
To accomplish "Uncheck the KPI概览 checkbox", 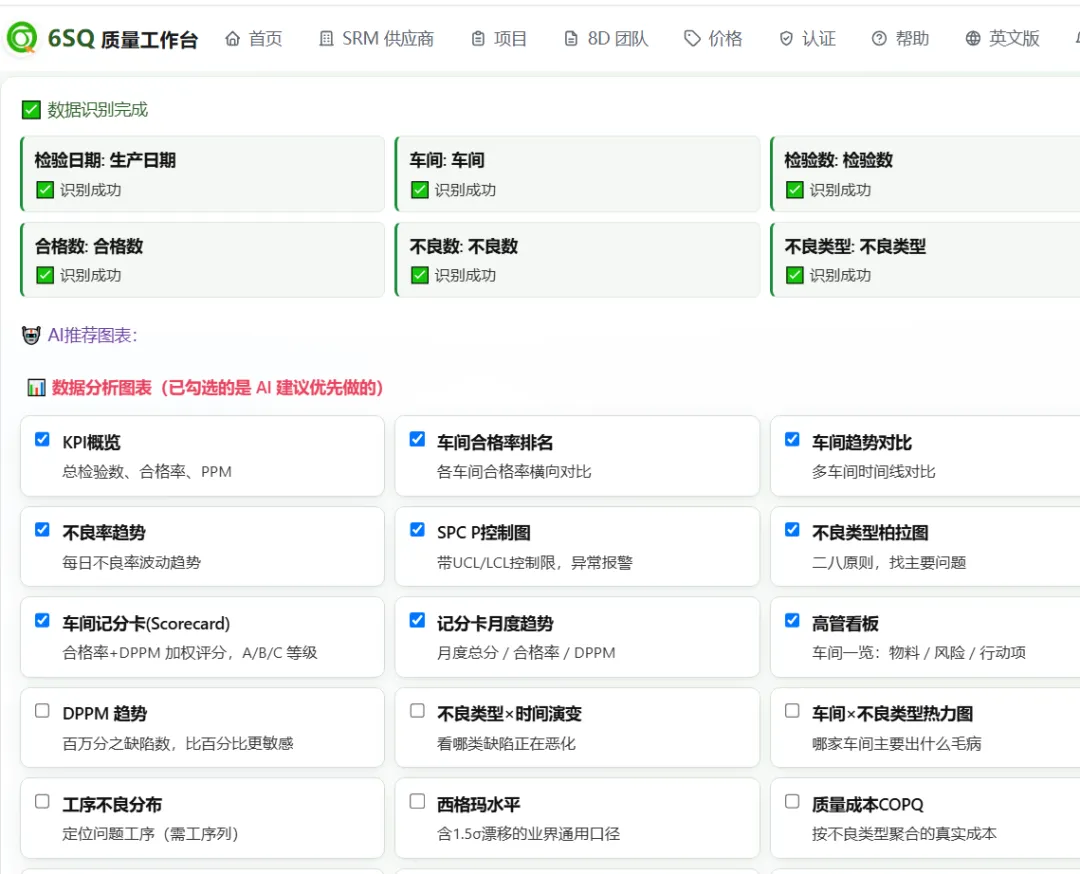I will (42, 439).
